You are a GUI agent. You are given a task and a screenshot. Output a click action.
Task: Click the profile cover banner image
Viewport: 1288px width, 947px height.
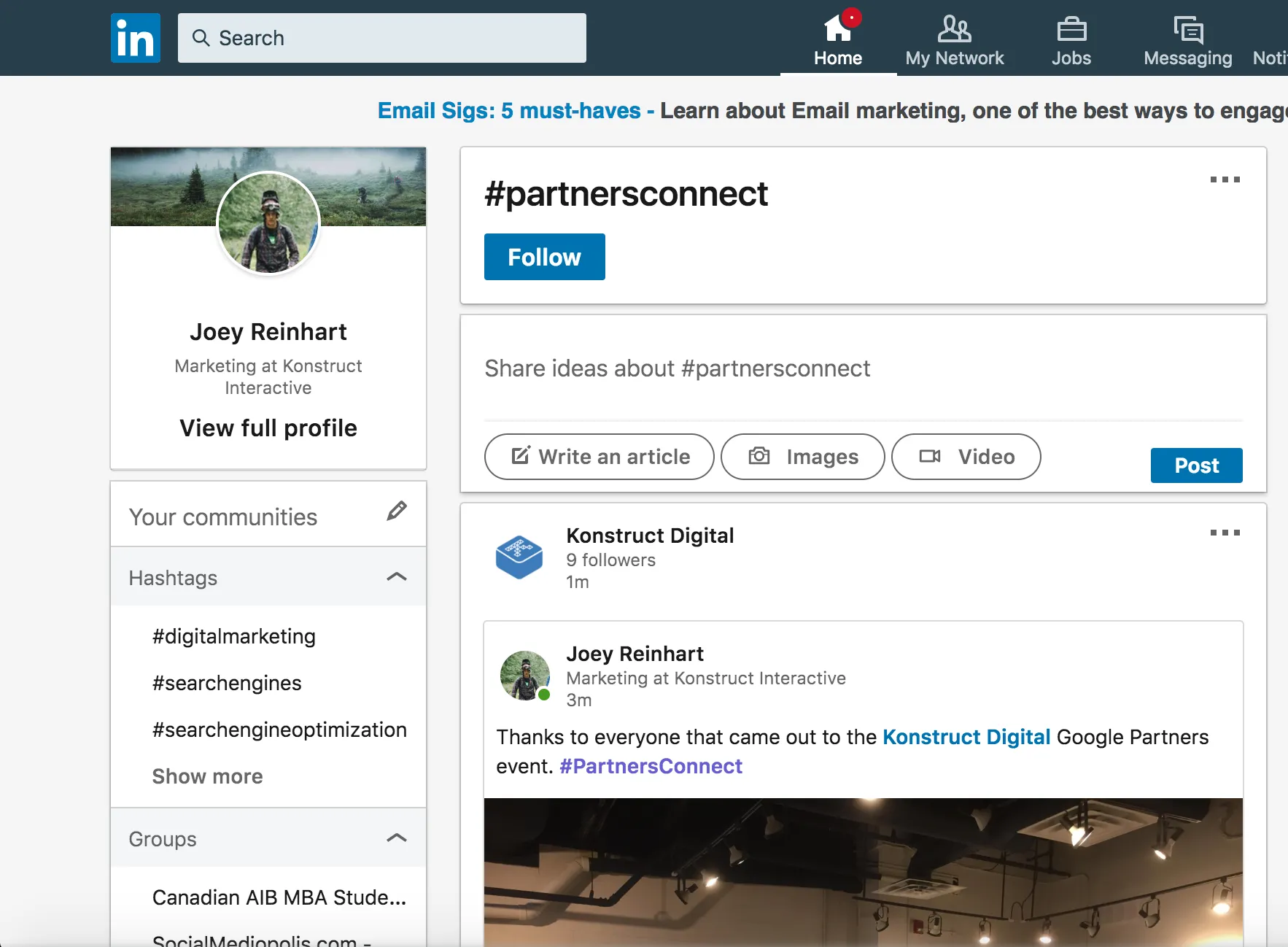tap(268, 187)
